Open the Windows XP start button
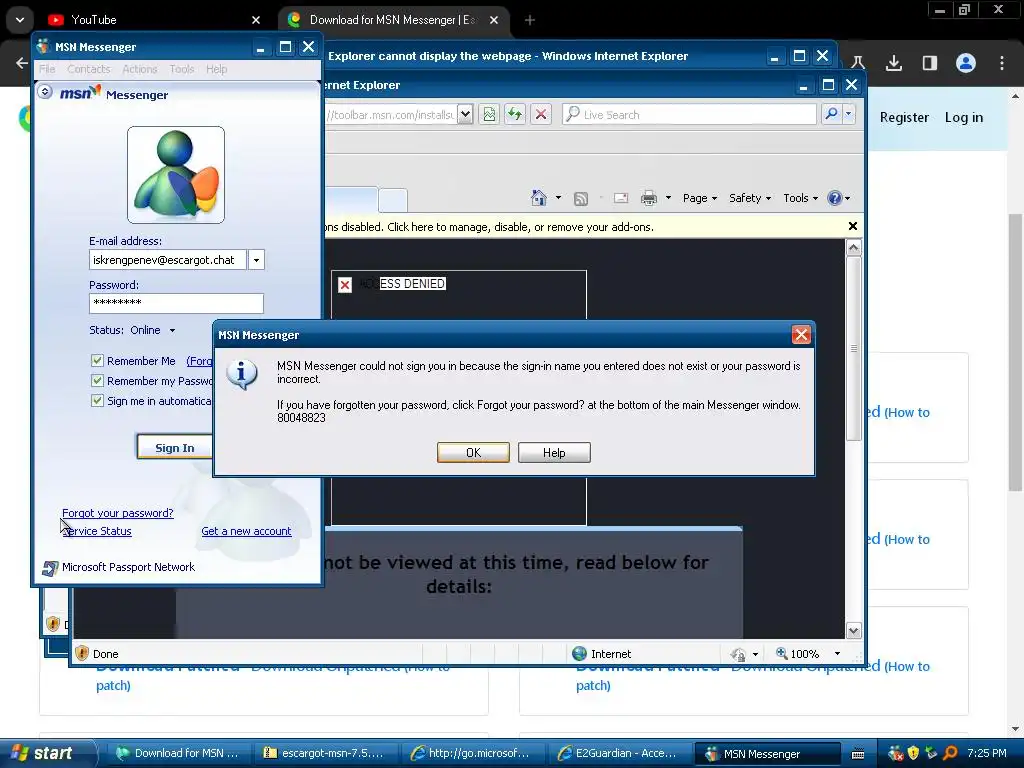Image resolution: width=1024 pixels, height=768 pixels. tap(43, 753)
